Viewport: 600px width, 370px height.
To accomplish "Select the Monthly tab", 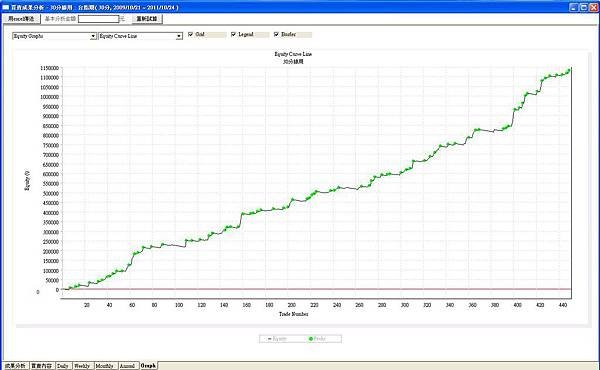I will [x=104, y=366].
